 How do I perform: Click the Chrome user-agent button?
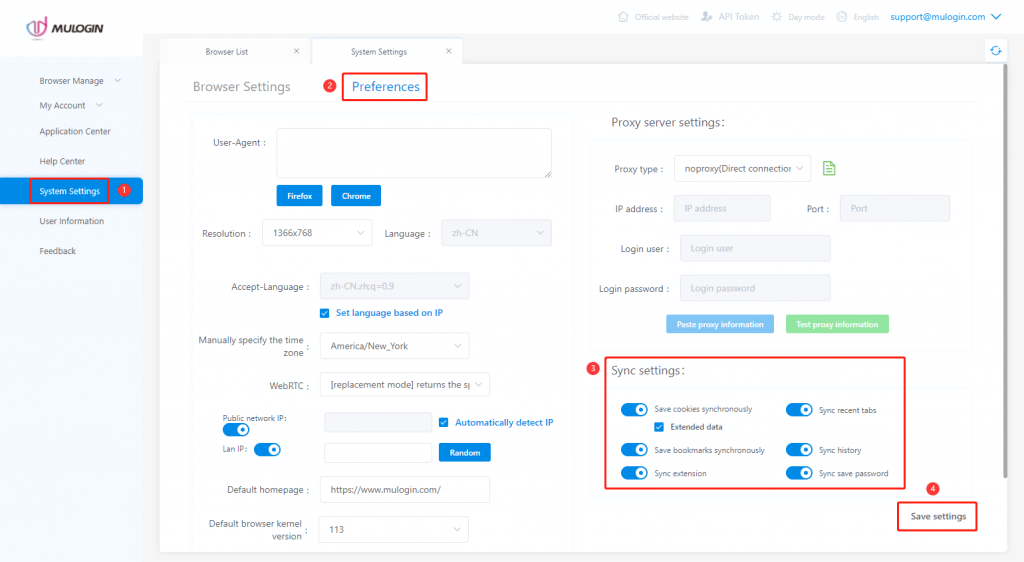coord(356,196)
